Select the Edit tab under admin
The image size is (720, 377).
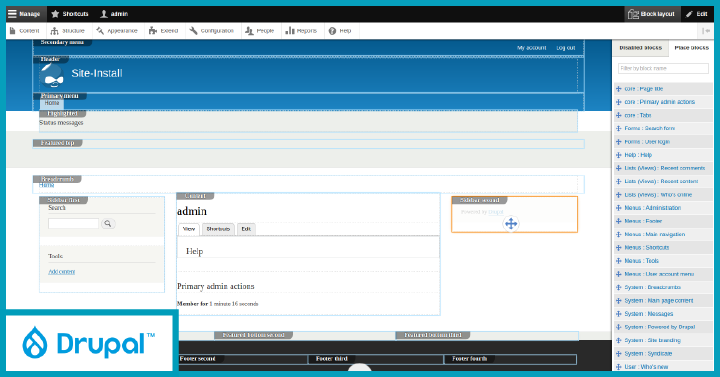point(246,229)
